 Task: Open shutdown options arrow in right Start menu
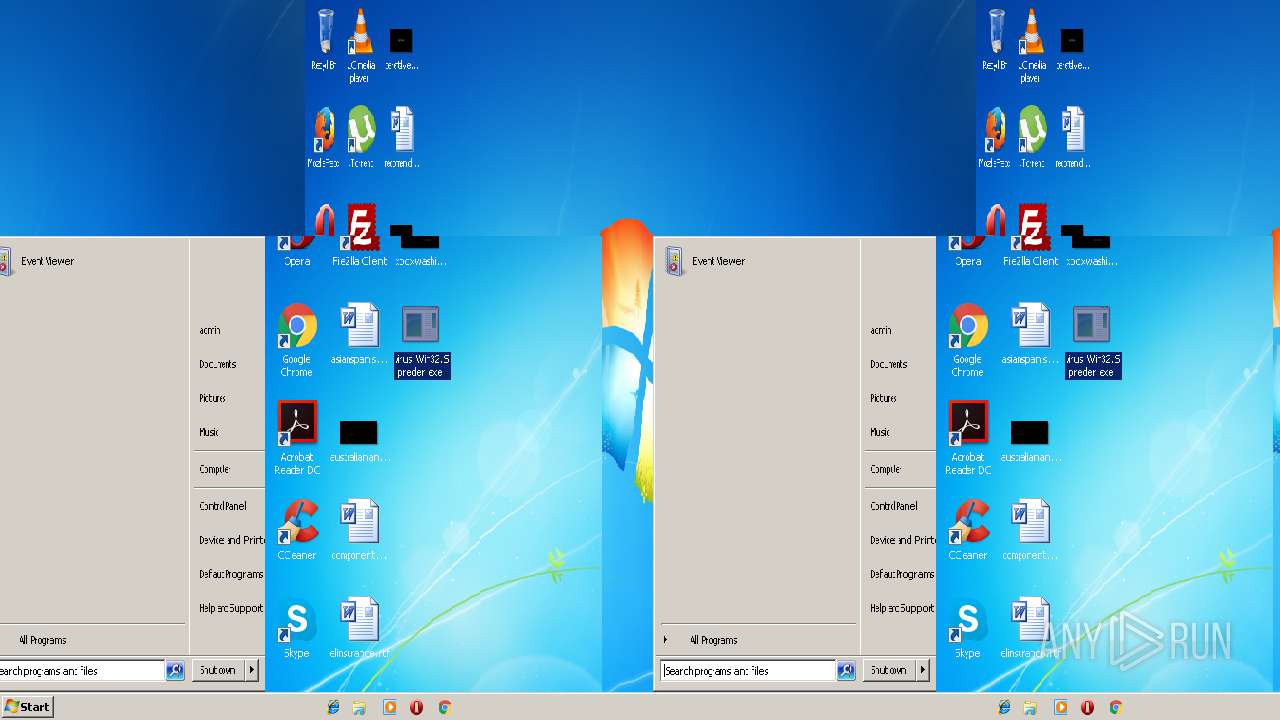[x=923, y=670]
